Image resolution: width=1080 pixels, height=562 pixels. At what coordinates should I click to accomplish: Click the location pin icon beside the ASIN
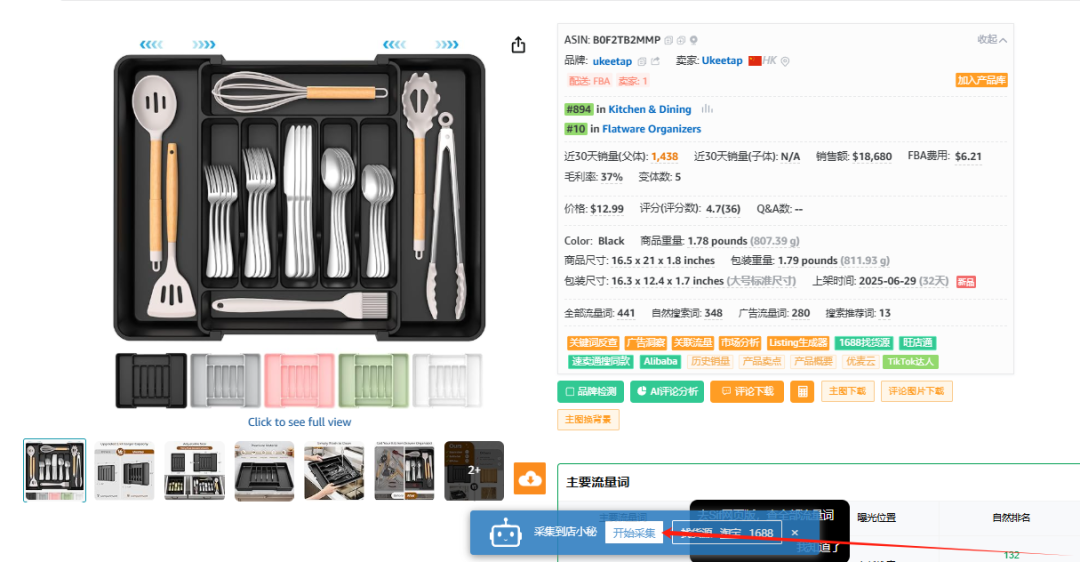[x=694, y=40]
